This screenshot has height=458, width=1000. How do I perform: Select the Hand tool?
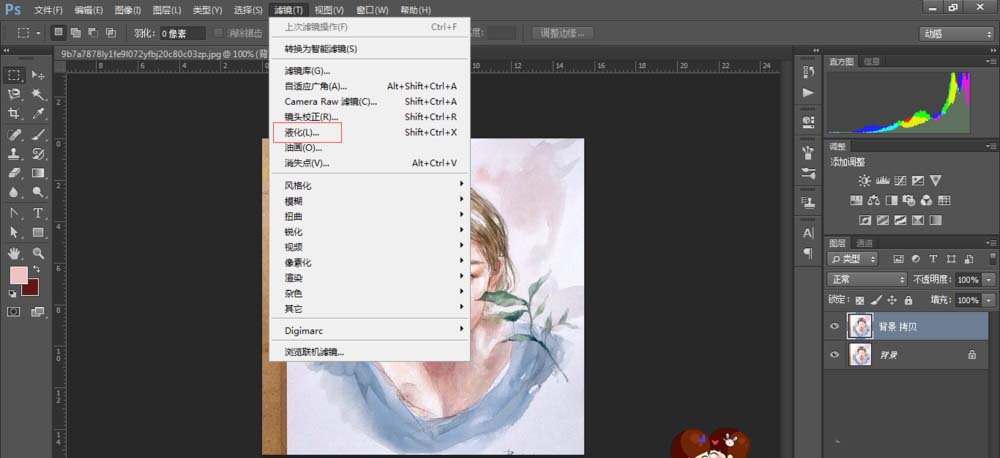(14, 253)
